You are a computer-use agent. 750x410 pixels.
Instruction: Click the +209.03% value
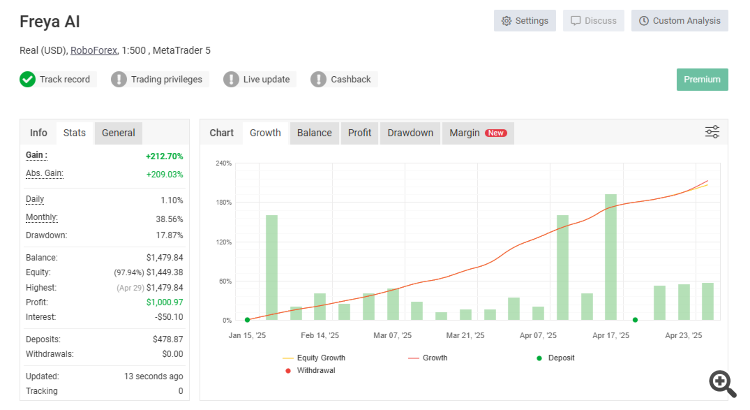point(165,174)
